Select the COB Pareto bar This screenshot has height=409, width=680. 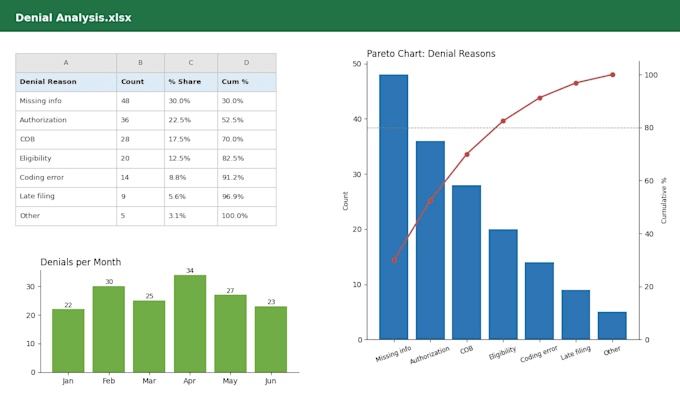click(467, 262)
